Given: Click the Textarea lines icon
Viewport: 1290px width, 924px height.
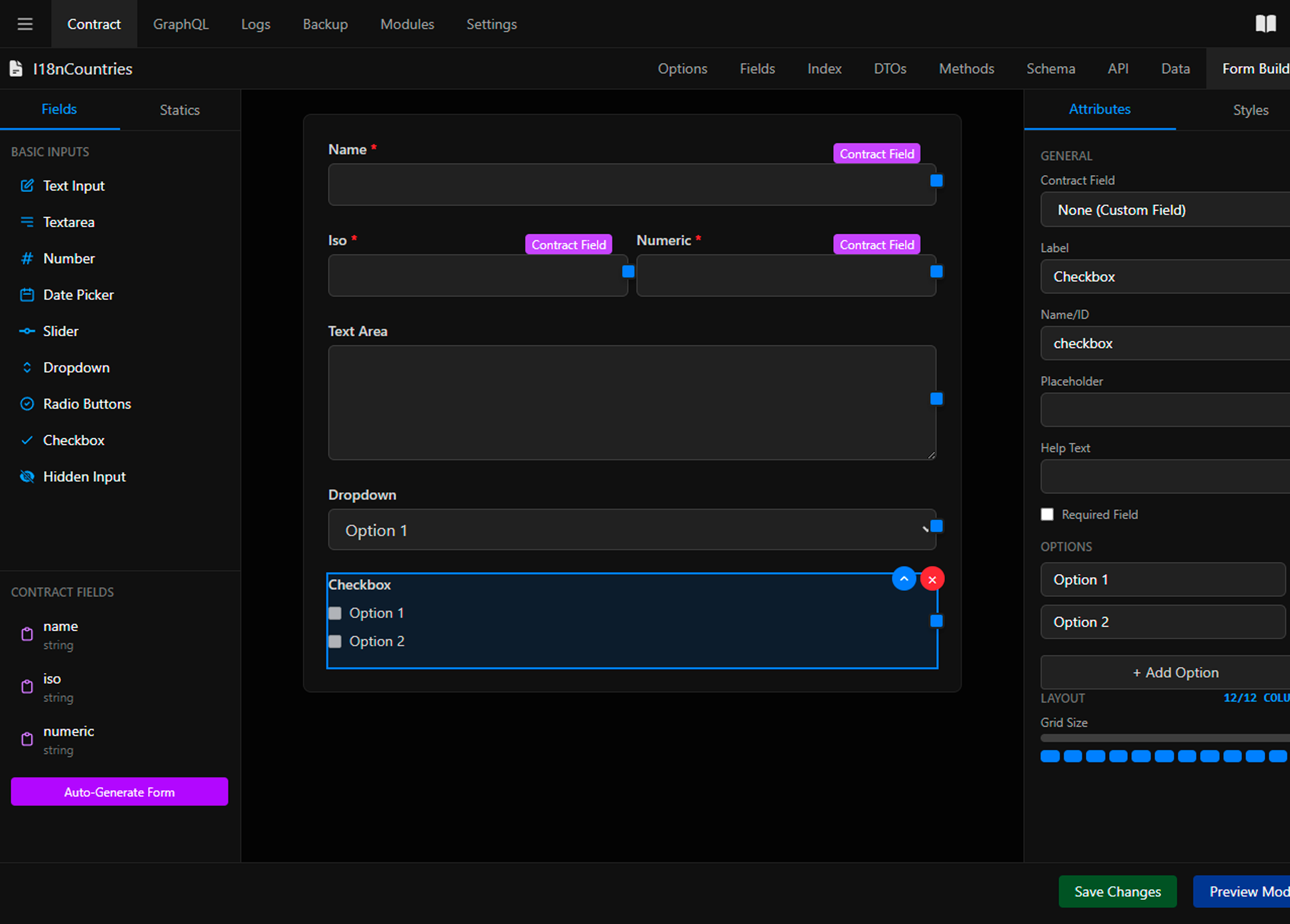Looking at the screenshot, I should pos(27,222).
